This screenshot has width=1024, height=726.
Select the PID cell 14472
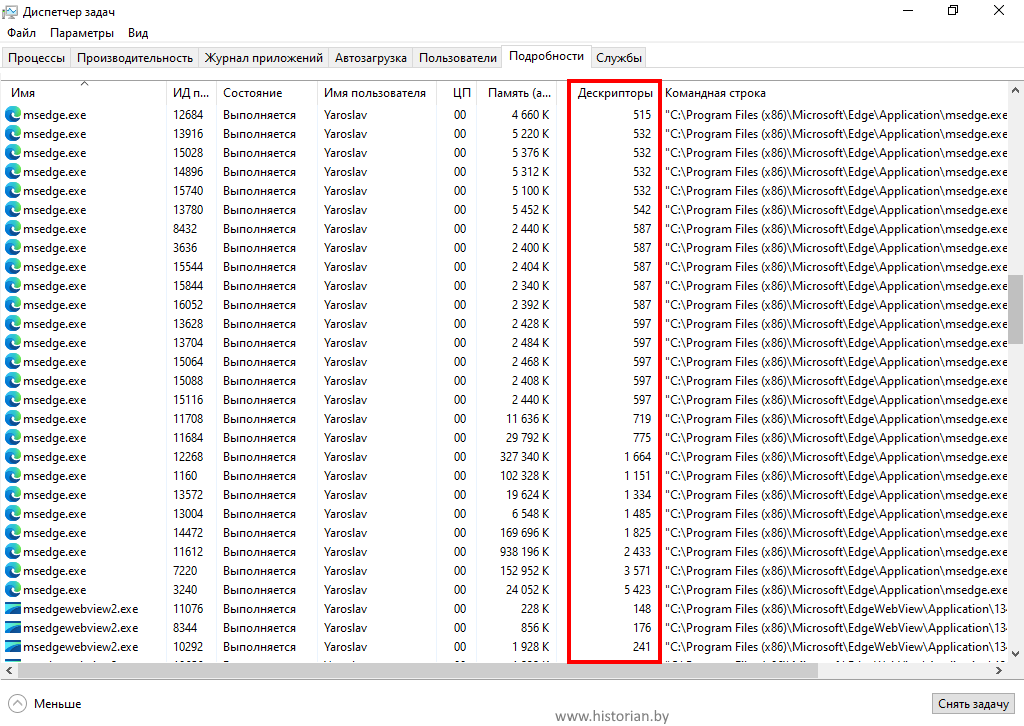coord(188,533)
